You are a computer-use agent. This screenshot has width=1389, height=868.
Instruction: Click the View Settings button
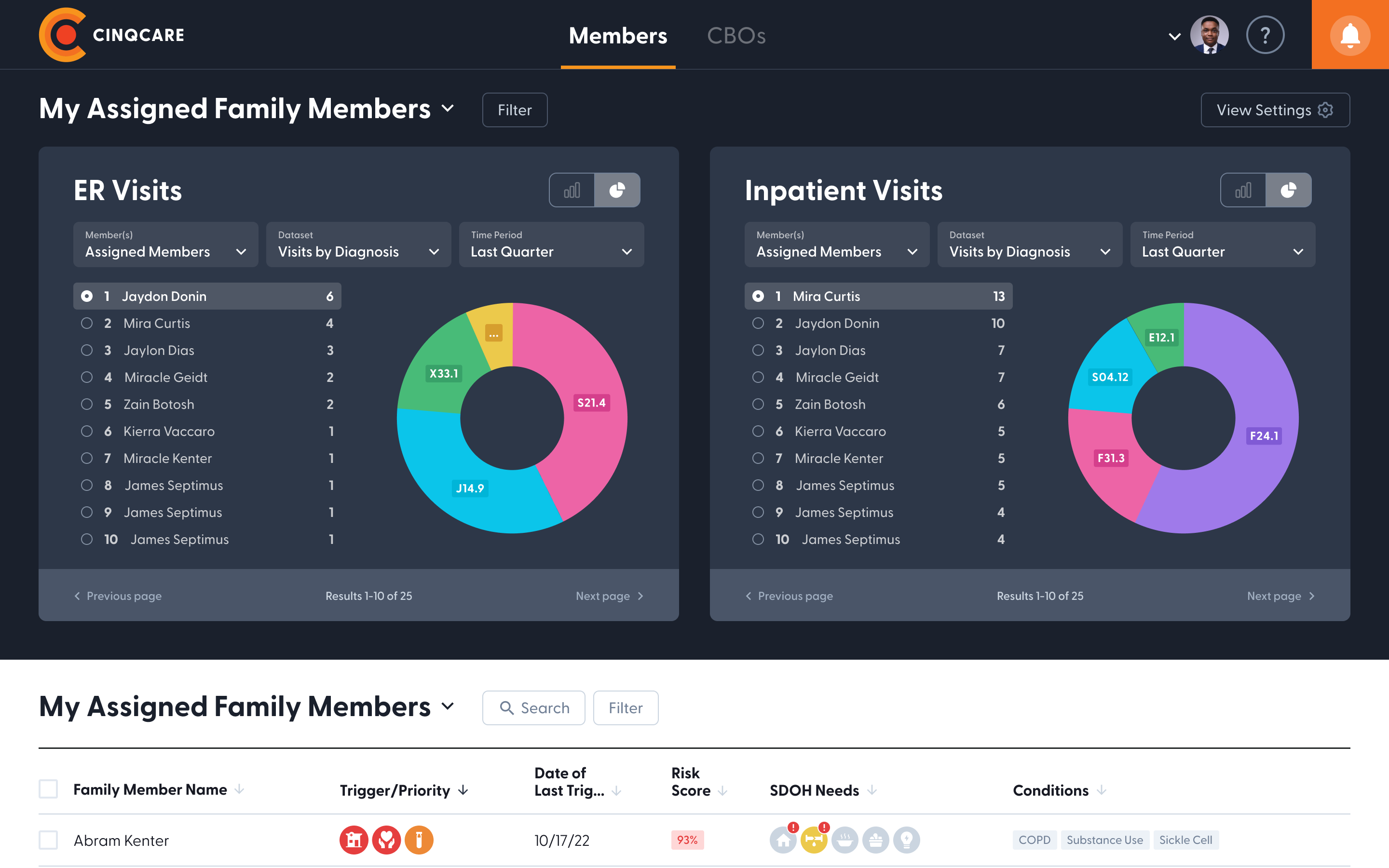point(1275,109)
